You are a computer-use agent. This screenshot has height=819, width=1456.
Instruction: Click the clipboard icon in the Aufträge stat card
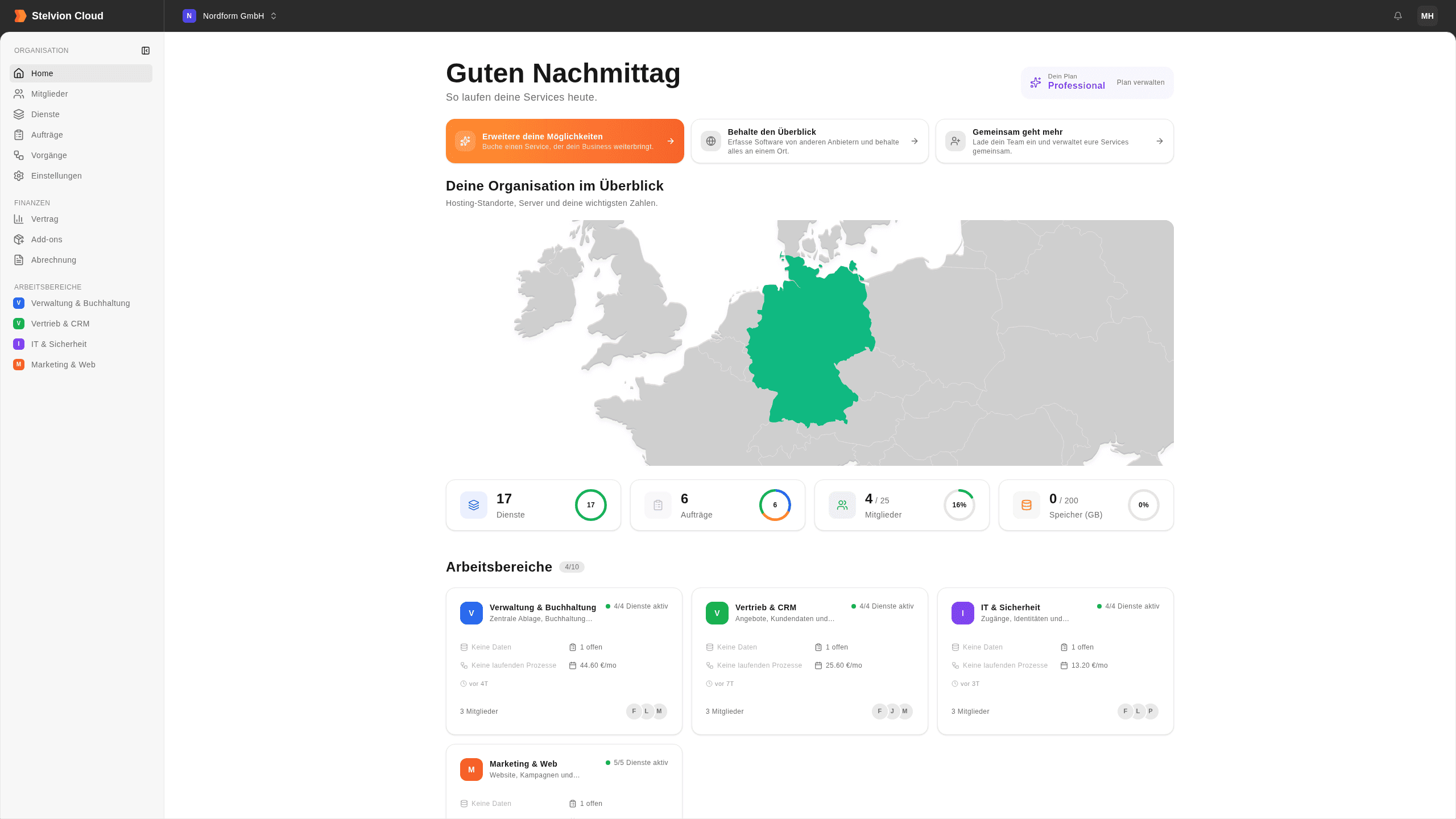[x=658, y=505]
